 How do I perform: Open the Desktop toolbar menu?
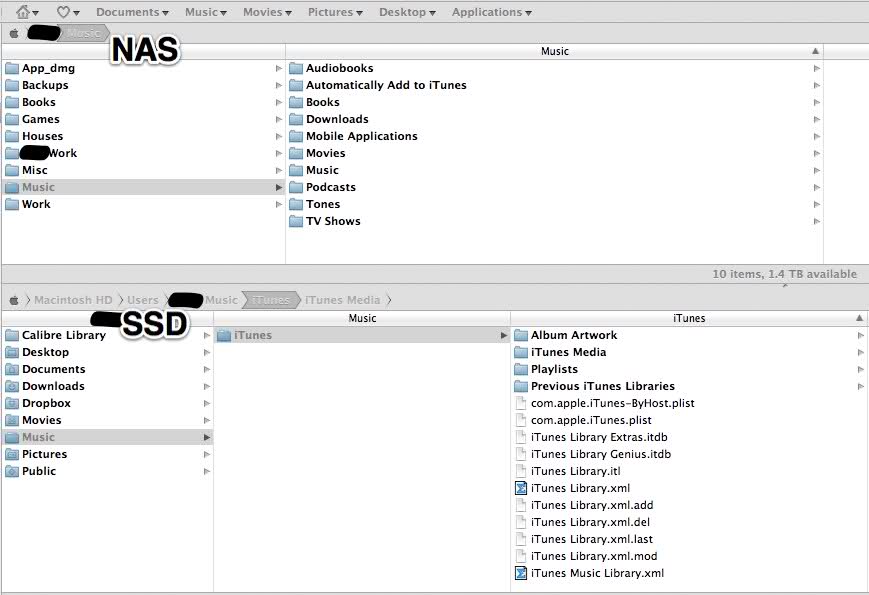pyautogui.click(x=407, y=12)
